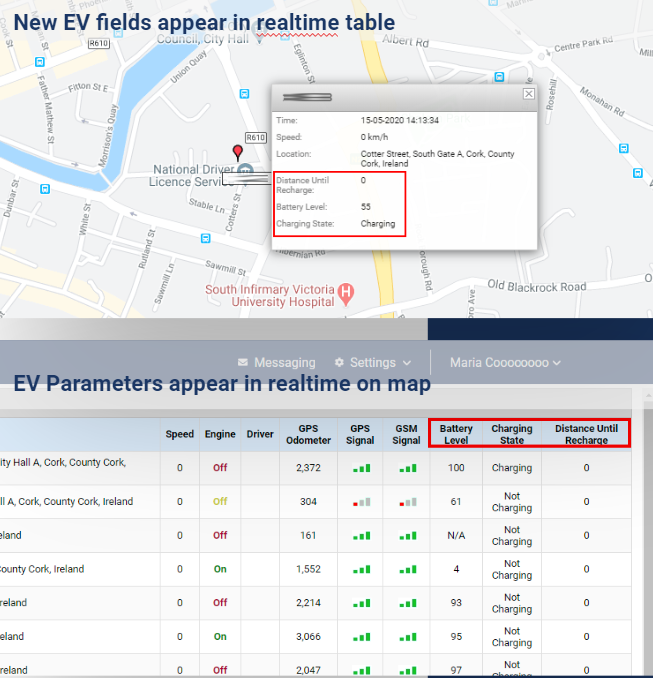Image resolution: width=653 pixels, height=678 pixels.
Task: Select the odometer value 2,214
Action: click(x=308, y=603)
